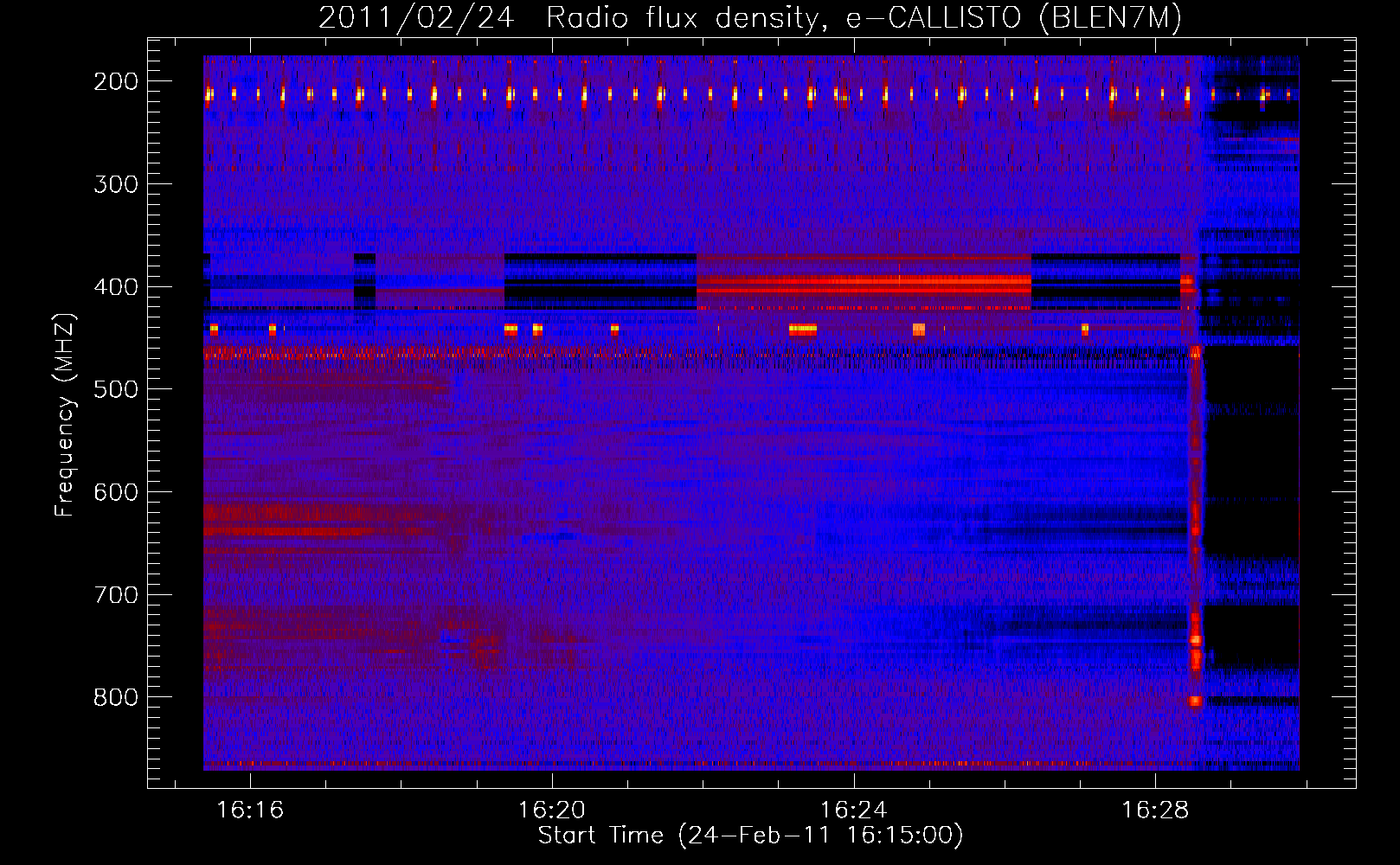The image size is (1400, 865).
Task: Click the "Frequency (MHZ)" y-axis label
Action: 65,414
